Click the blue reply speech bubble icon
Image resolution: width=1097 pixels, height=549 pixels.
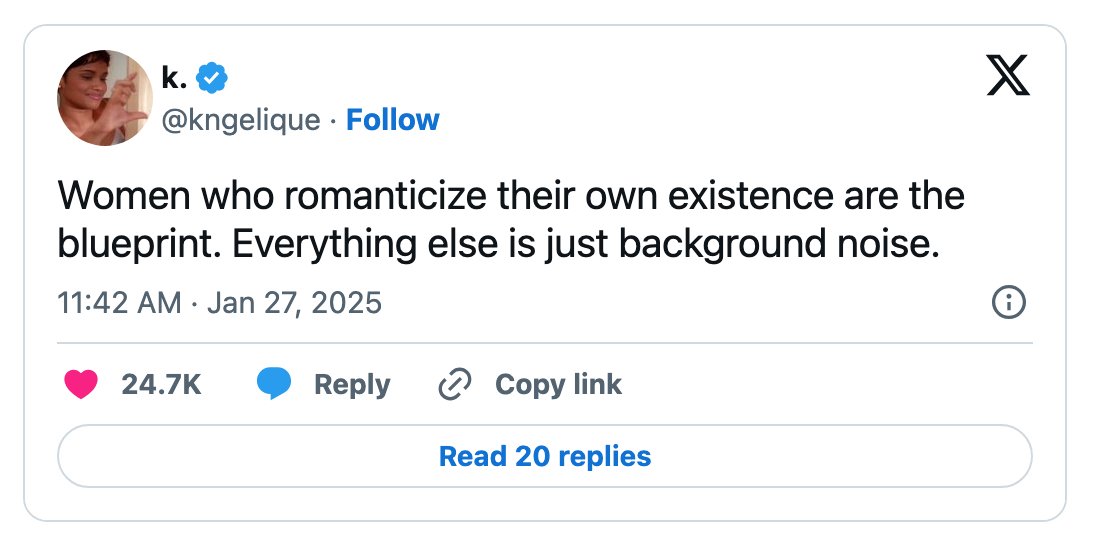point(274,385)
